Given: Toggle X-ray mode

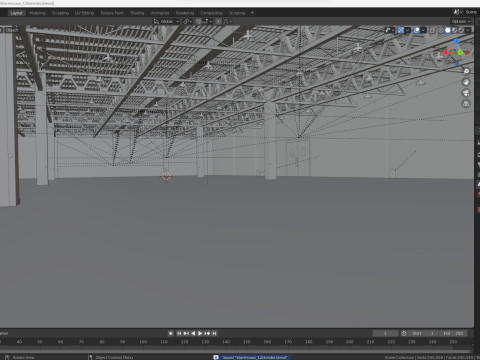Looking at the screenshot, I should point(432,30).
